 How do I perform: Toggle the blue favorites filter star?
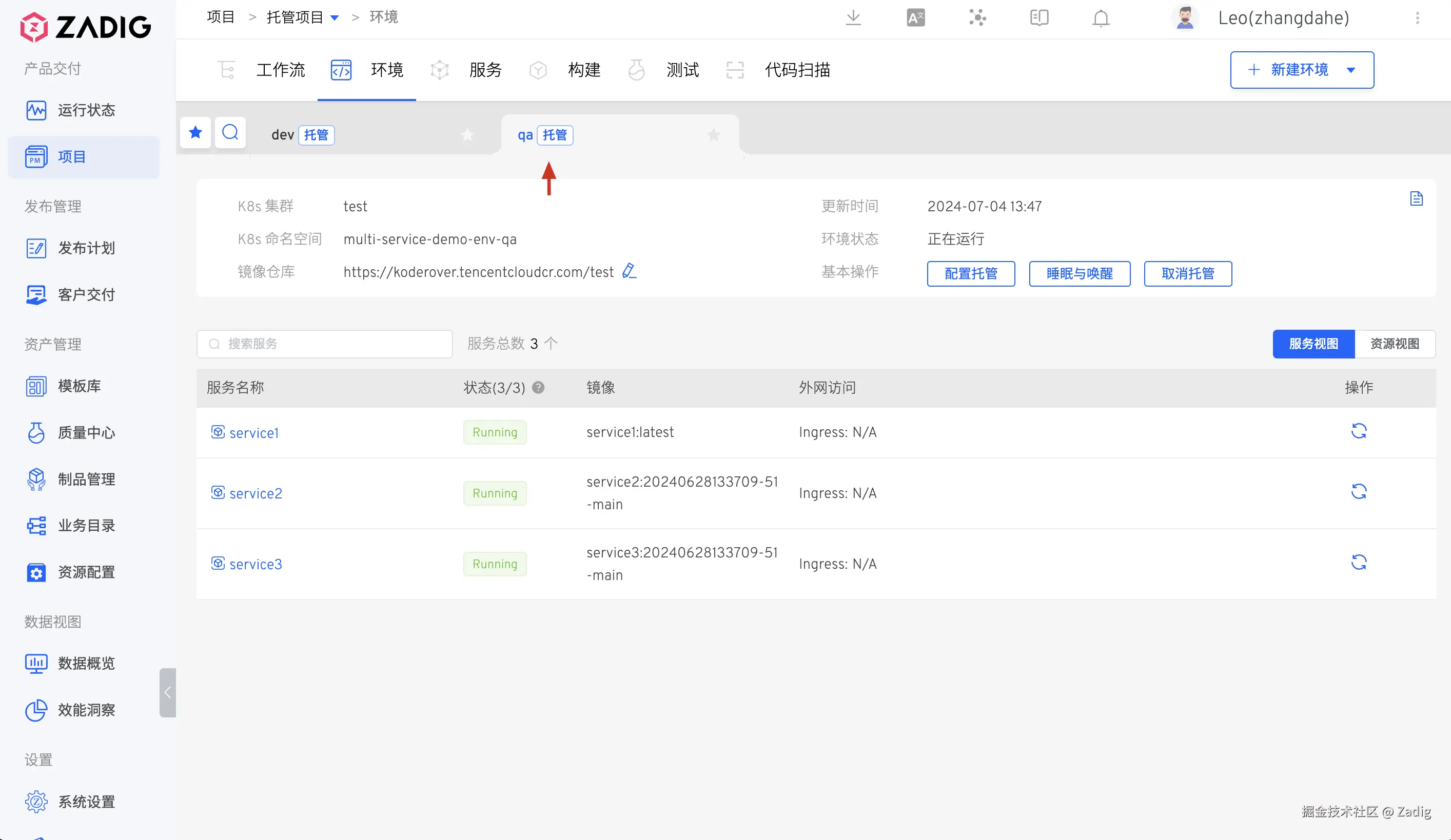coord(195,133)
